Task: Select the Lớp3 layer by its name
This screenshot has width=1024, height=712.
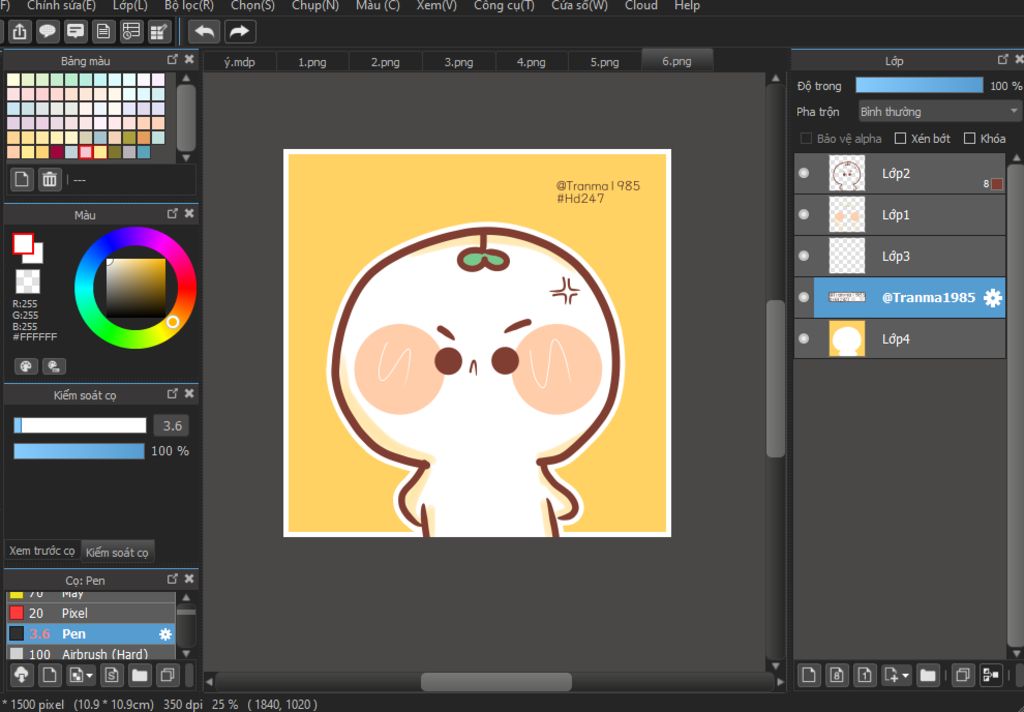Action: [x=896, y=256]
